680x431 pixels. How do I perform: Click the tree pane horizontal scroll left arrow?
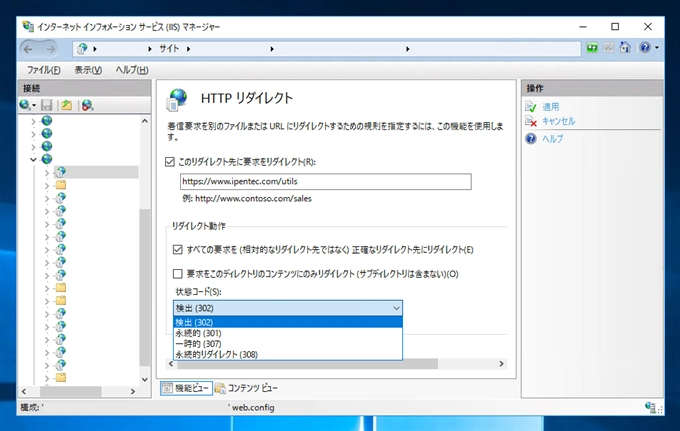[x=24, y=392]
